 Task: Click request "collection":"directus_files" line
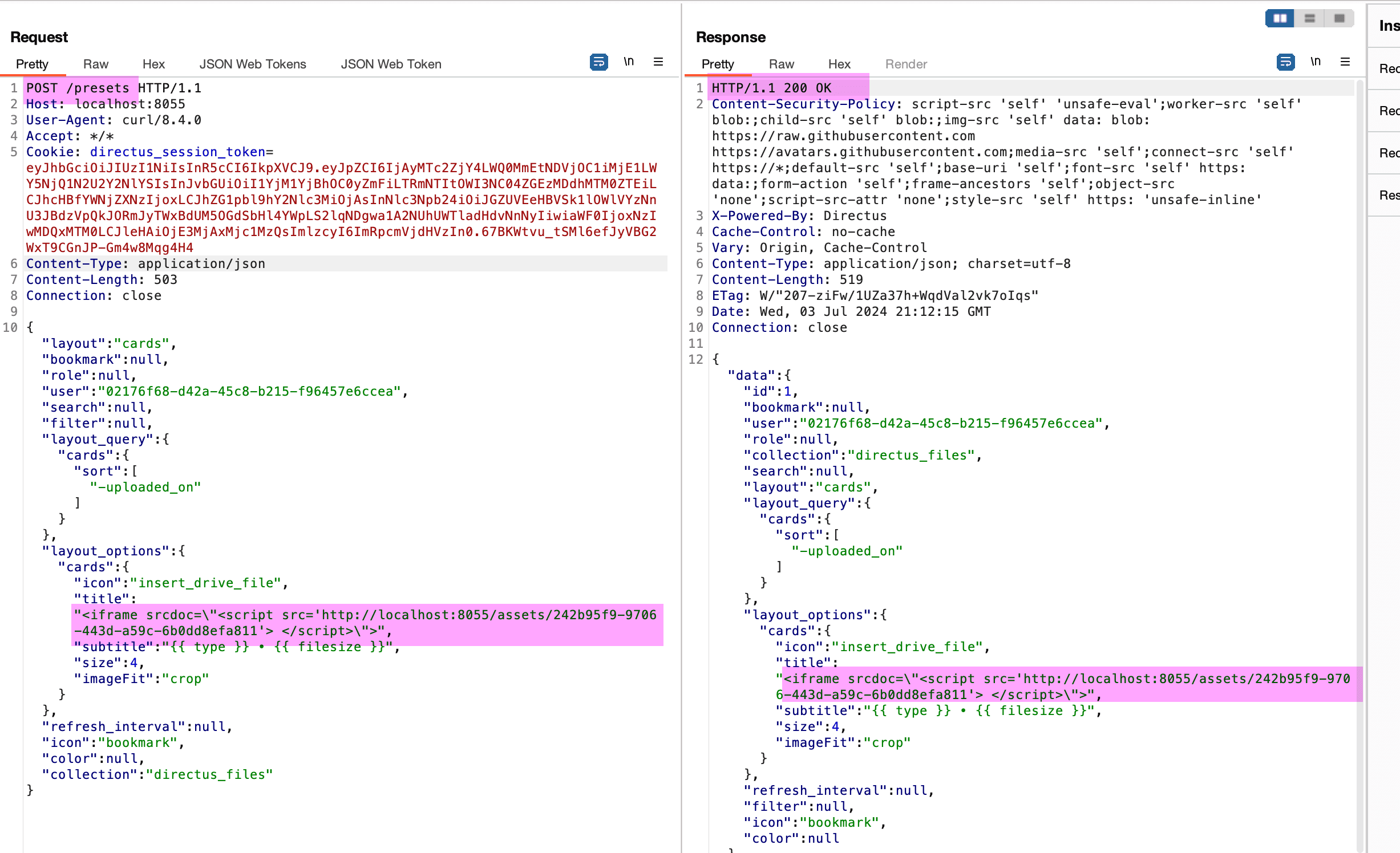[x=157, y=774]
